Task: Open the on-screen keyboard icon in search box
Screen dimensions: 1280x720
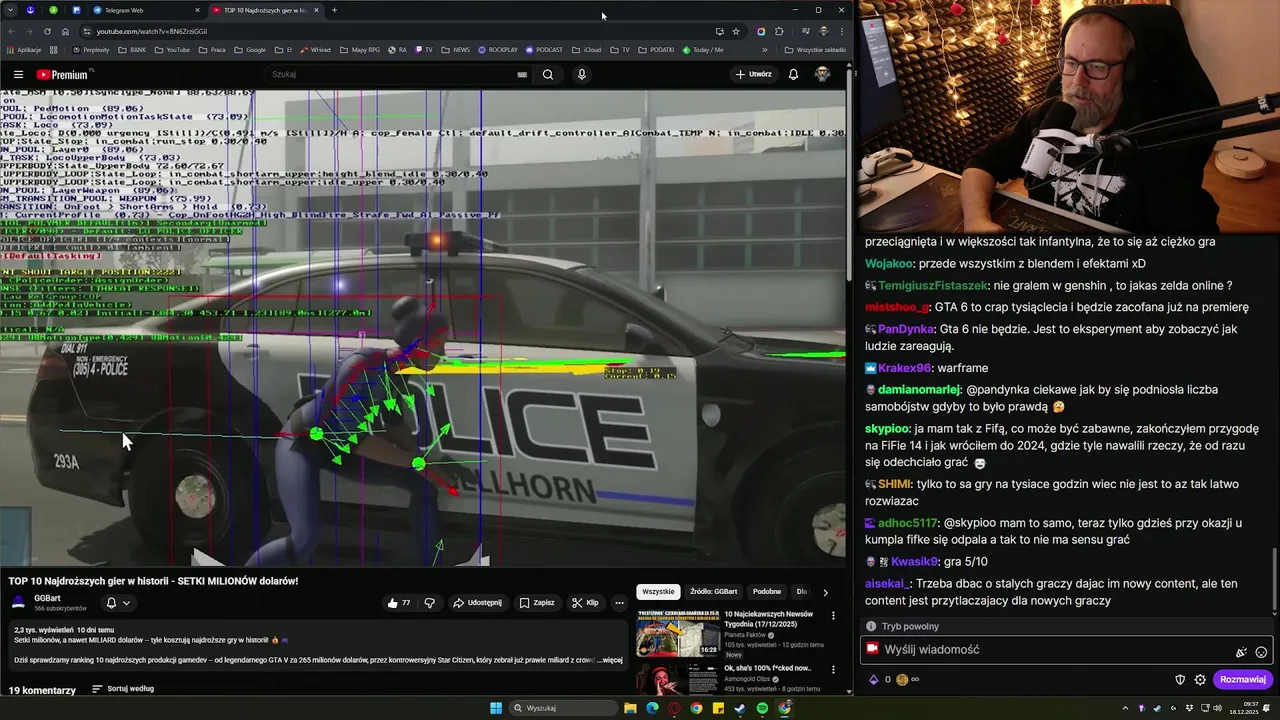Action: pyautogui.click(x=522, y=74)
